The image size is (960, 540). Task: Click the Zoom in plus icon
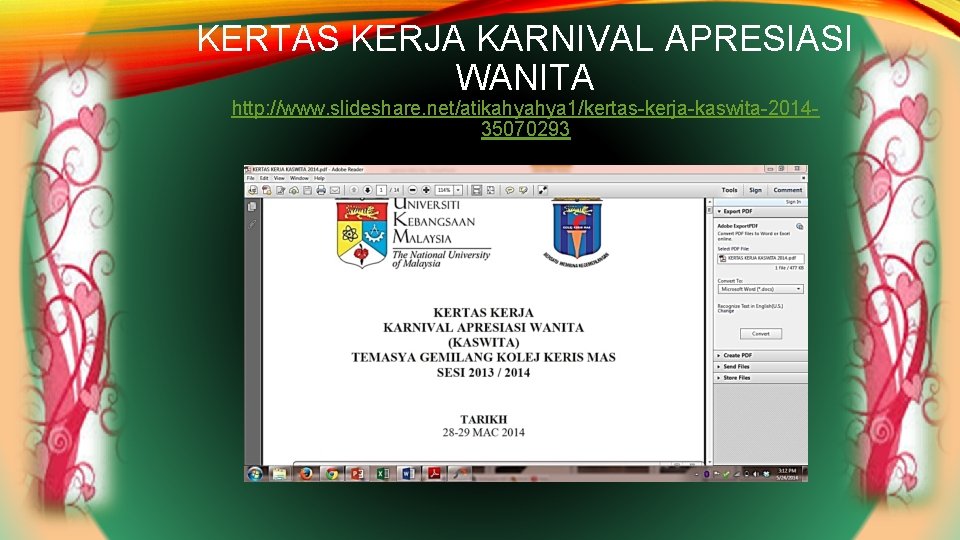tap(426, 190)
